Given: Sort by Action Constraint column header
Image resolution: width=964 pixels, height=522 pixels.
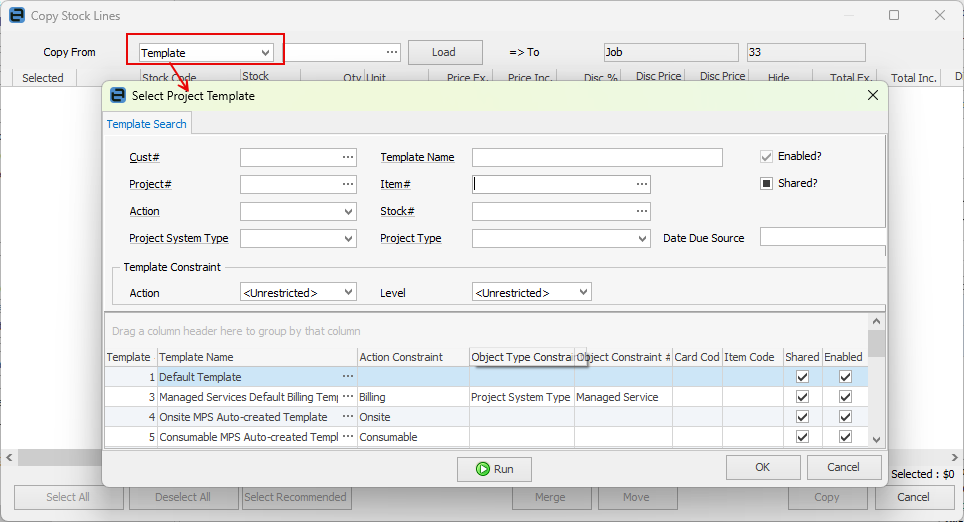Looking at the screenshot, I should point(413,357).
